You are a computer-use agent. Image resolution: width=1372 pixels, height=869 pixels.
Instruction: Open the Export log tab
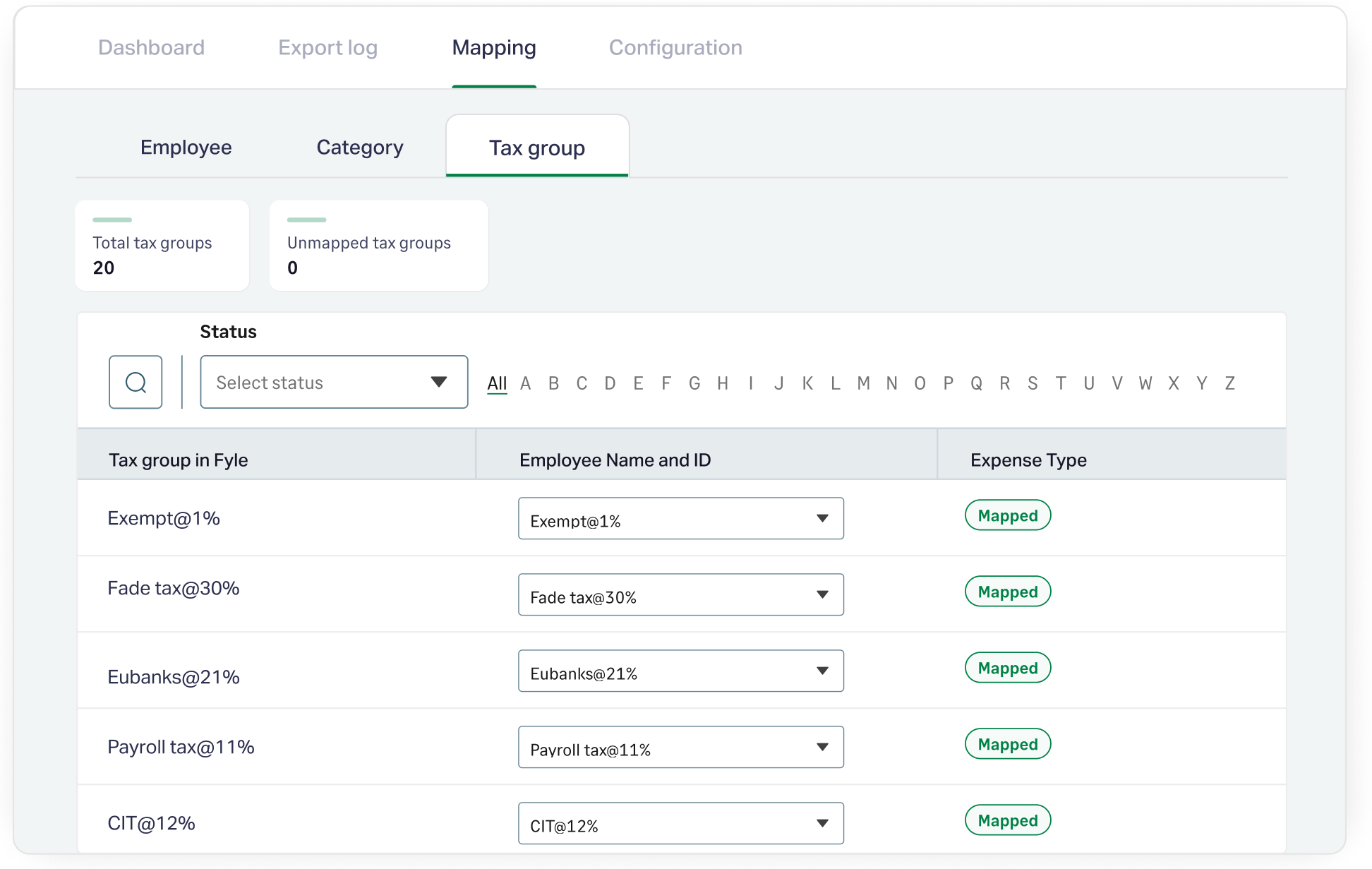click(327, 47)
